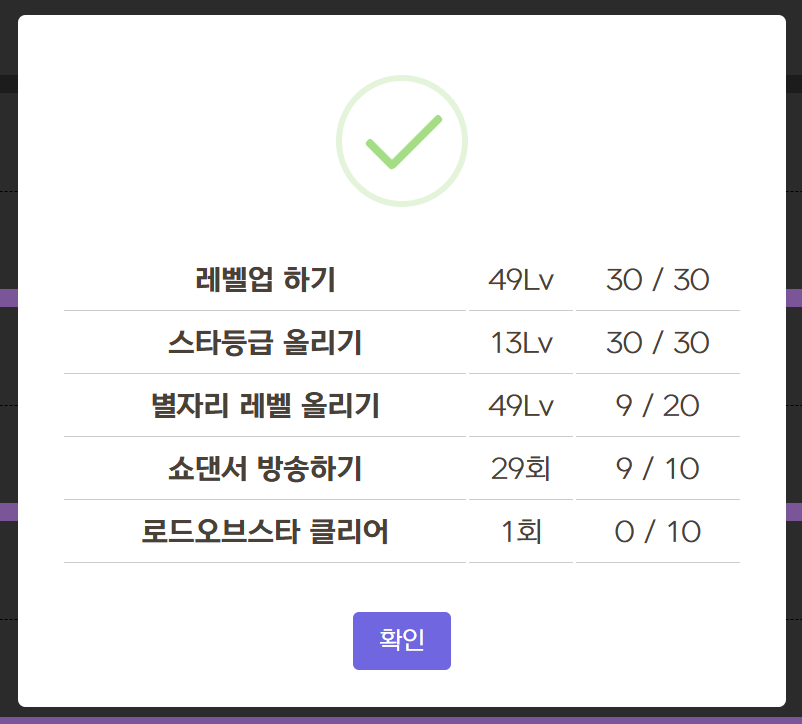Select the 레벨업 하기 mission label
802x724 pixels.
coord(265,280)
